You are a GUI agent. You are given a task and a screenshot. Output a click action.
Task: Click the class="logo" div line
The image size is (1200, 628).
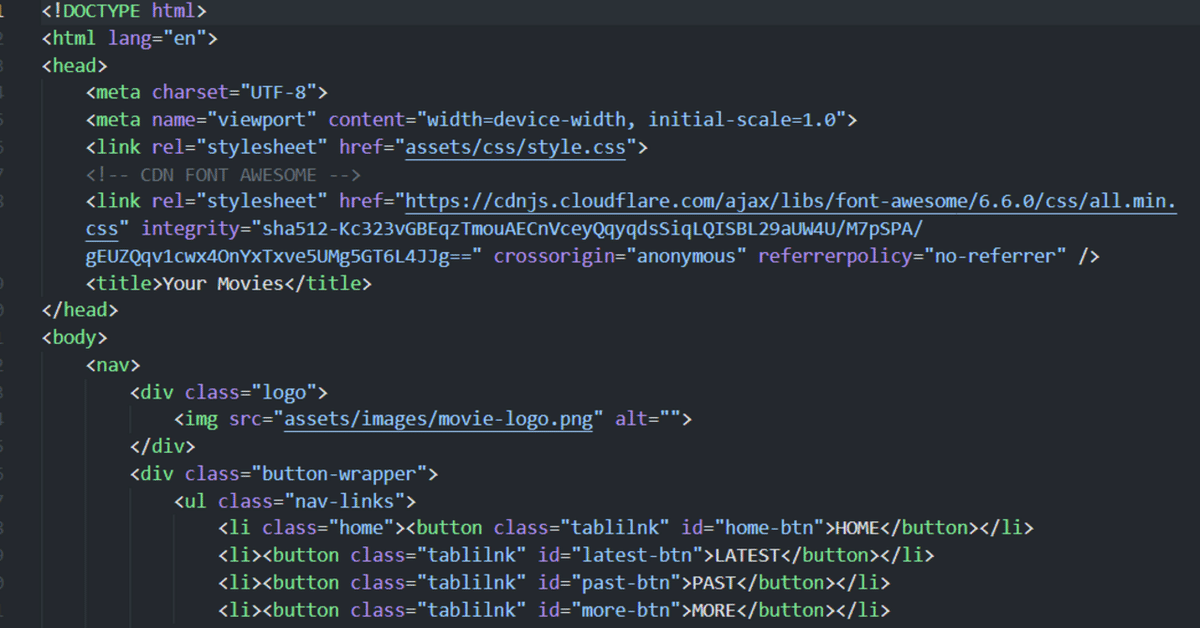[x=229, y=392]
